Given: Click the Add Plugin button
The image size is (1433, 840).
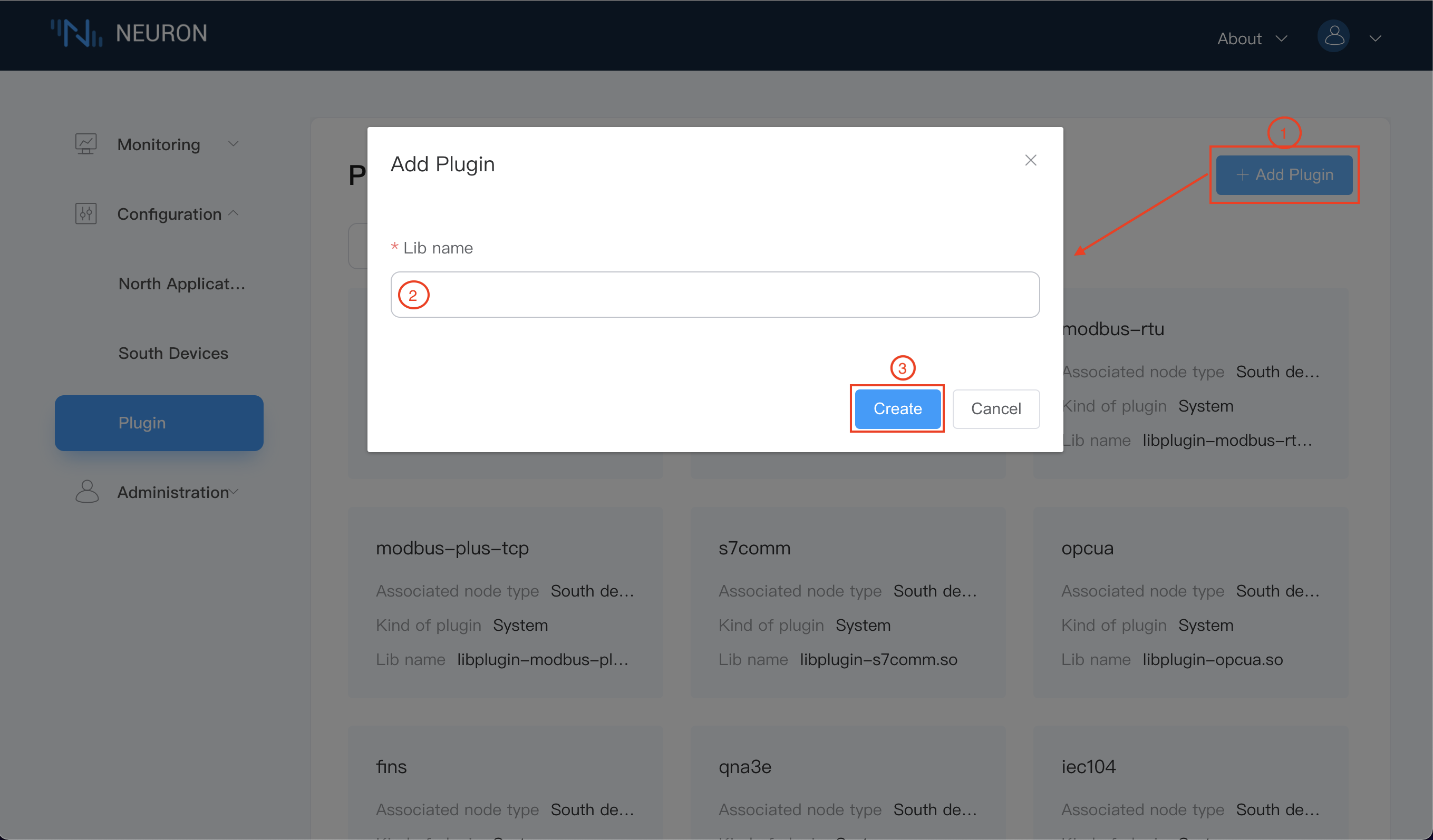Looking at the screenshot, I should click(1284, 174).
